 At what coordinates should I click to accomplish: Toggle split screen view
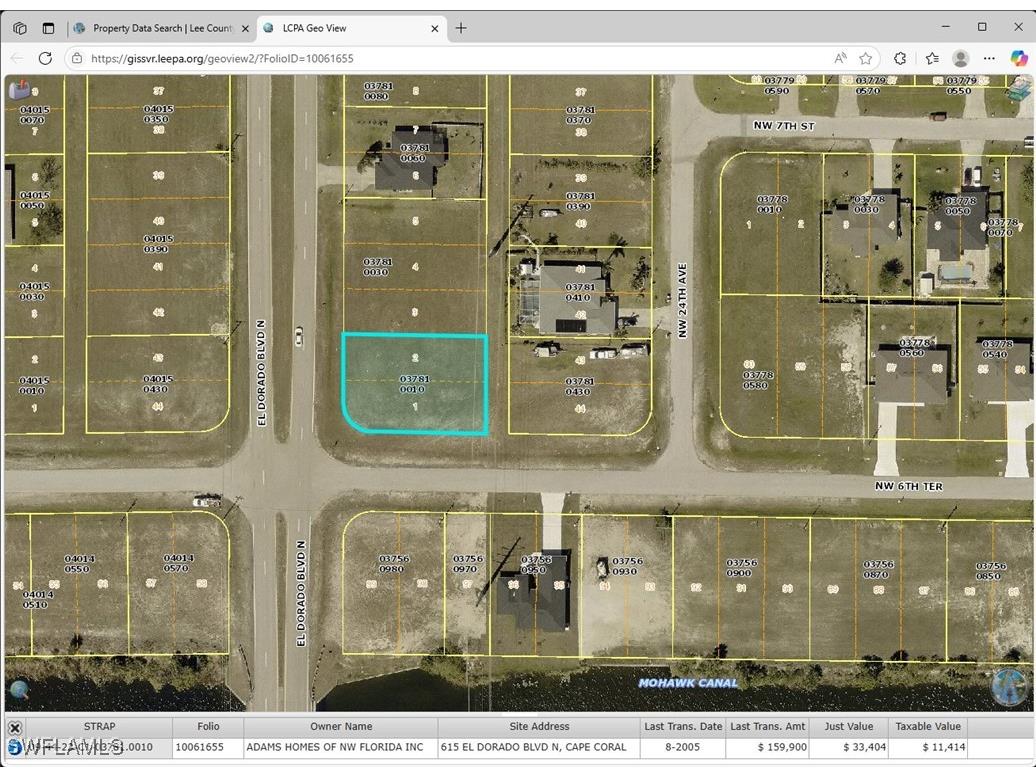coord(48,27)
